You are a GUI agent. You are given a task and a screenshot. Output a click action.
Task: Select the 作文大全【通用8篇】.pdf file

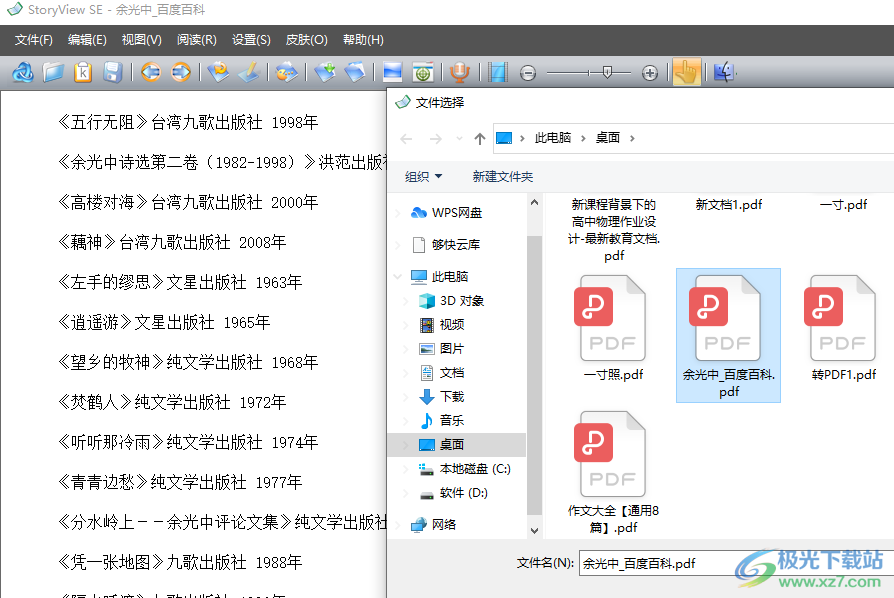pos(613,473)
